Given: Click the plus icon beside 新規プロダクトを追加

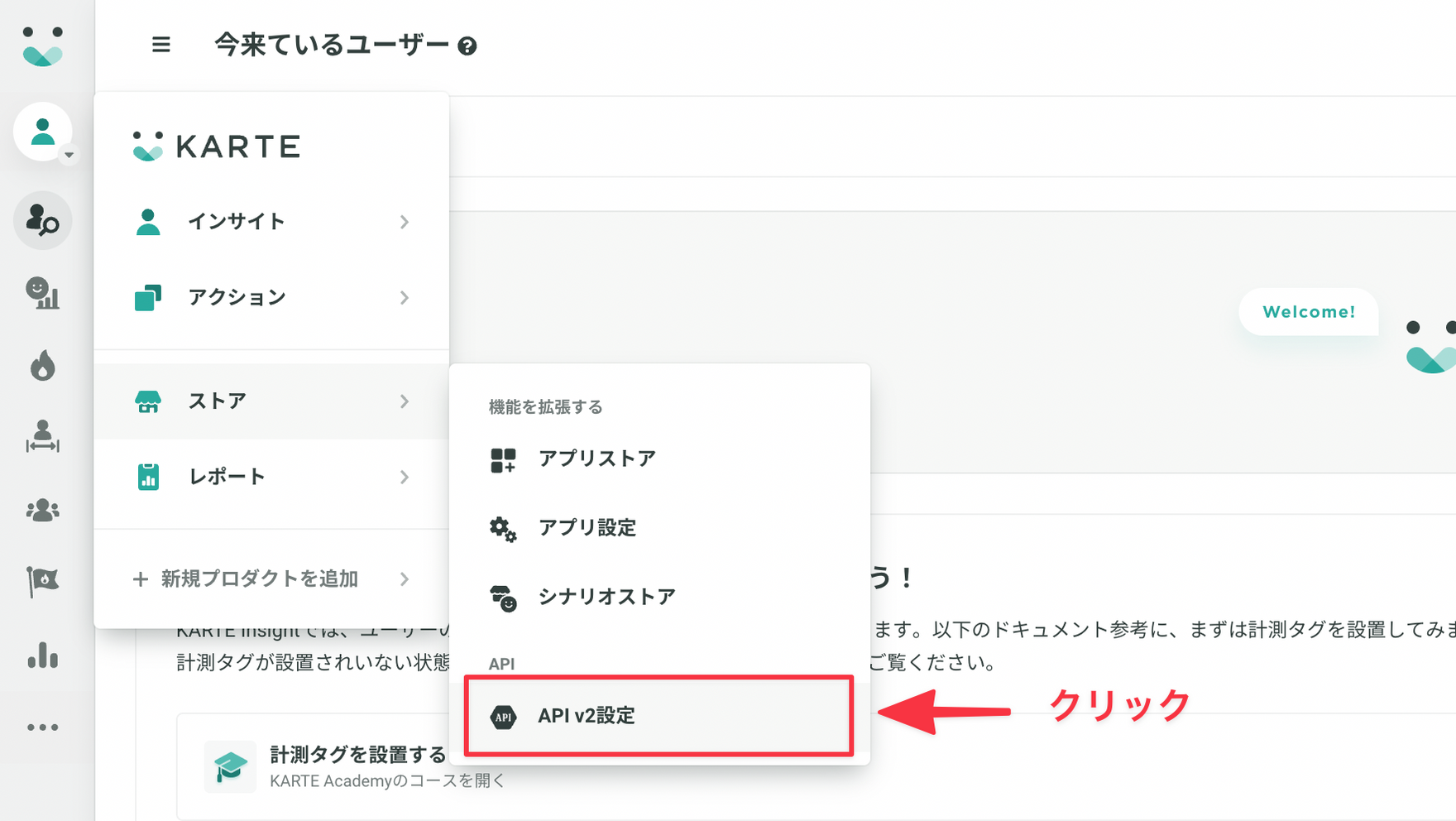Looking at the screenshot, I should coord(141,579).
